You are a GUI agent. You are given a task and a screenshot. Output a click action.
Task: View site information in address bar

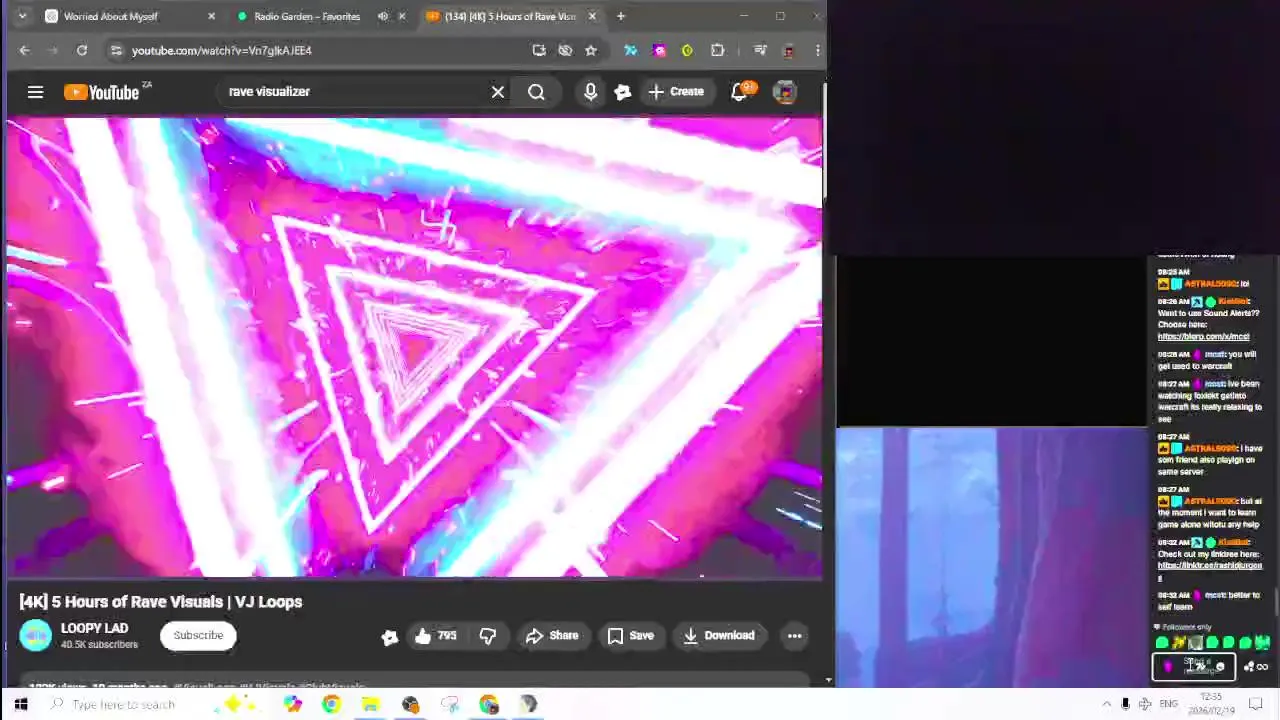click(x=116, y=50)
